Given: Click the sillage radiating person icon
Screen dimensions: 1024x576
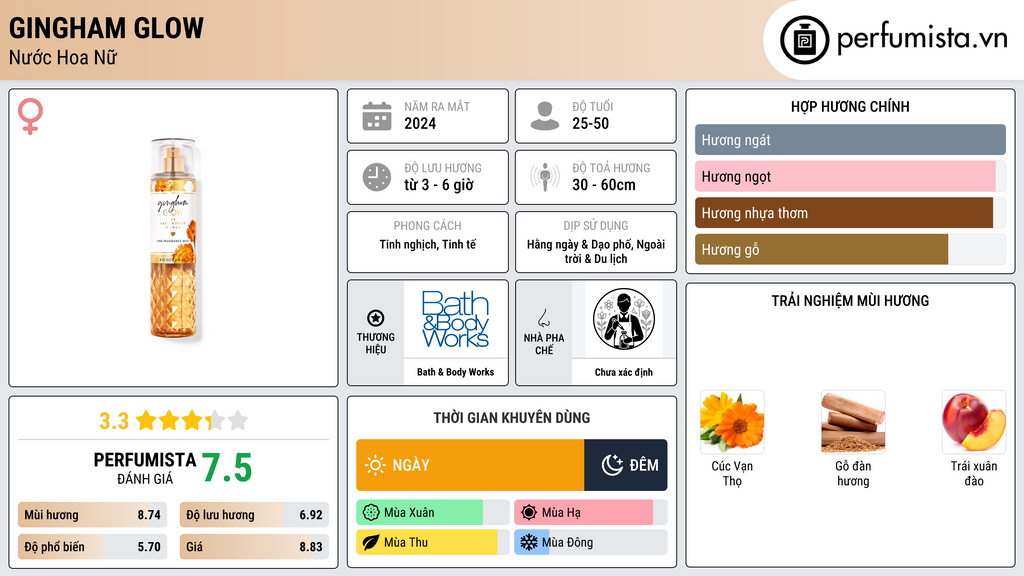Looking at the screenshot, I should pyautogui.click(x=545, y=177).
